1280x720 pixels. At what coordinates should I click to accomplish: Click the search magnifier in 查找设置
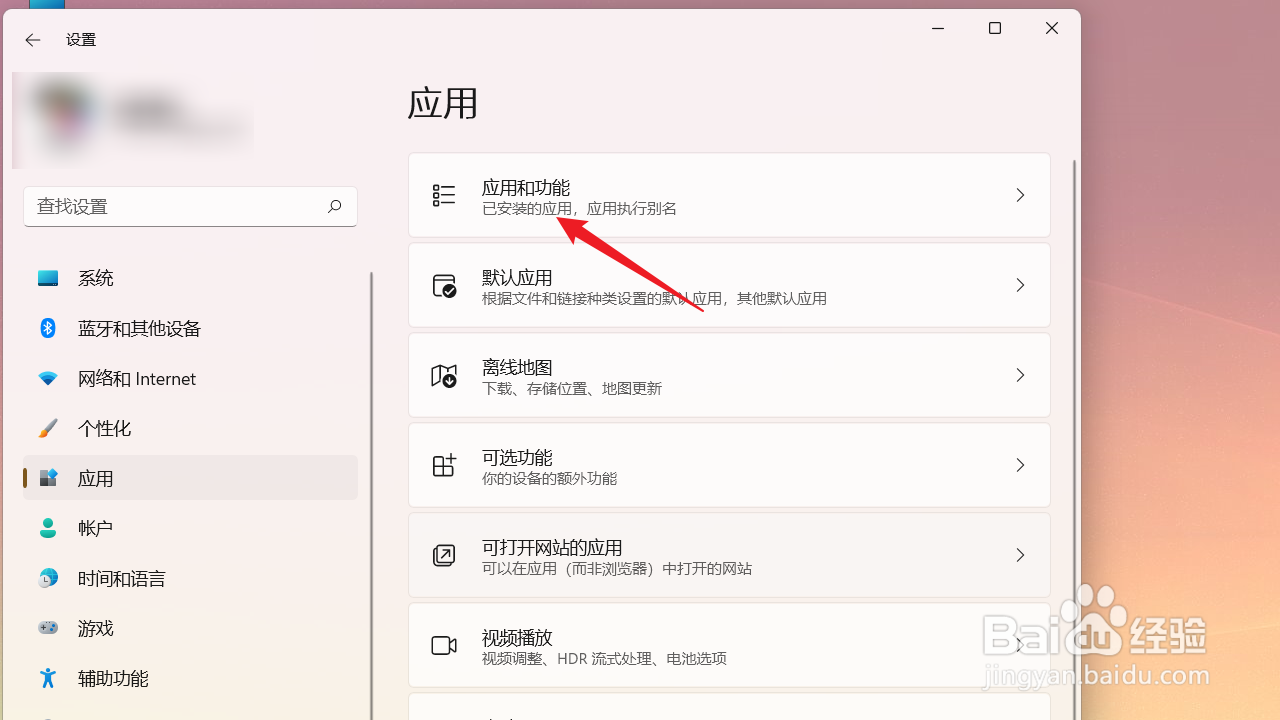pyautogui.click(x=335, y=206)
